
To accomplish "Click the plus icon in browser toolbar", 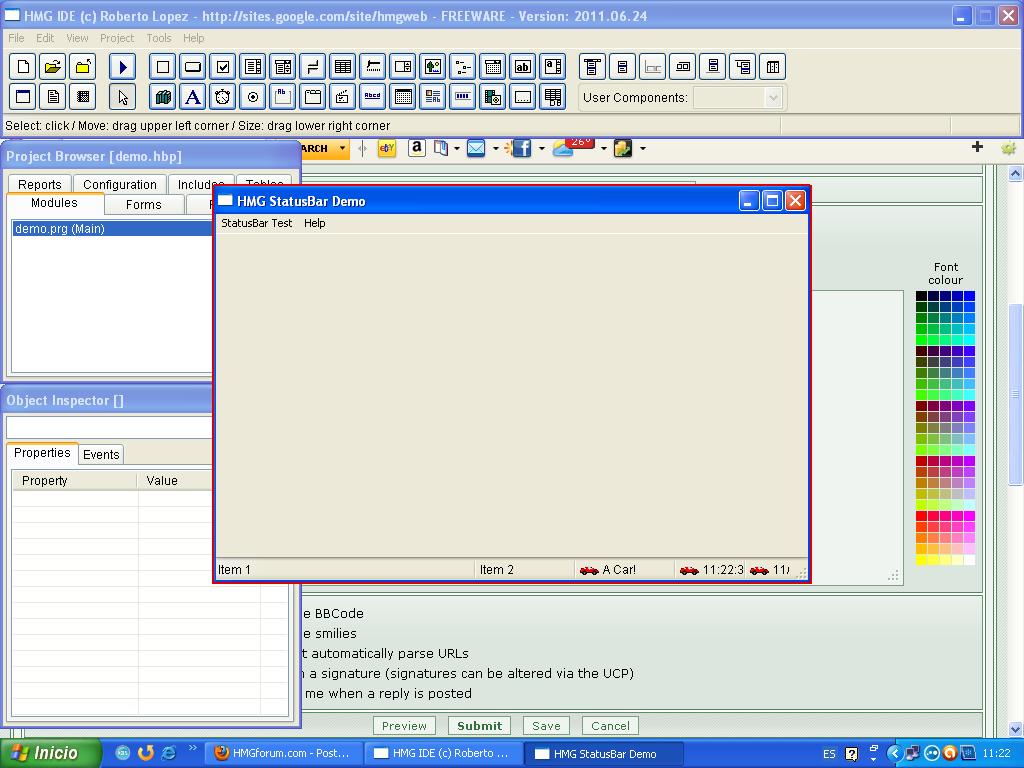I will click(977, 147).
